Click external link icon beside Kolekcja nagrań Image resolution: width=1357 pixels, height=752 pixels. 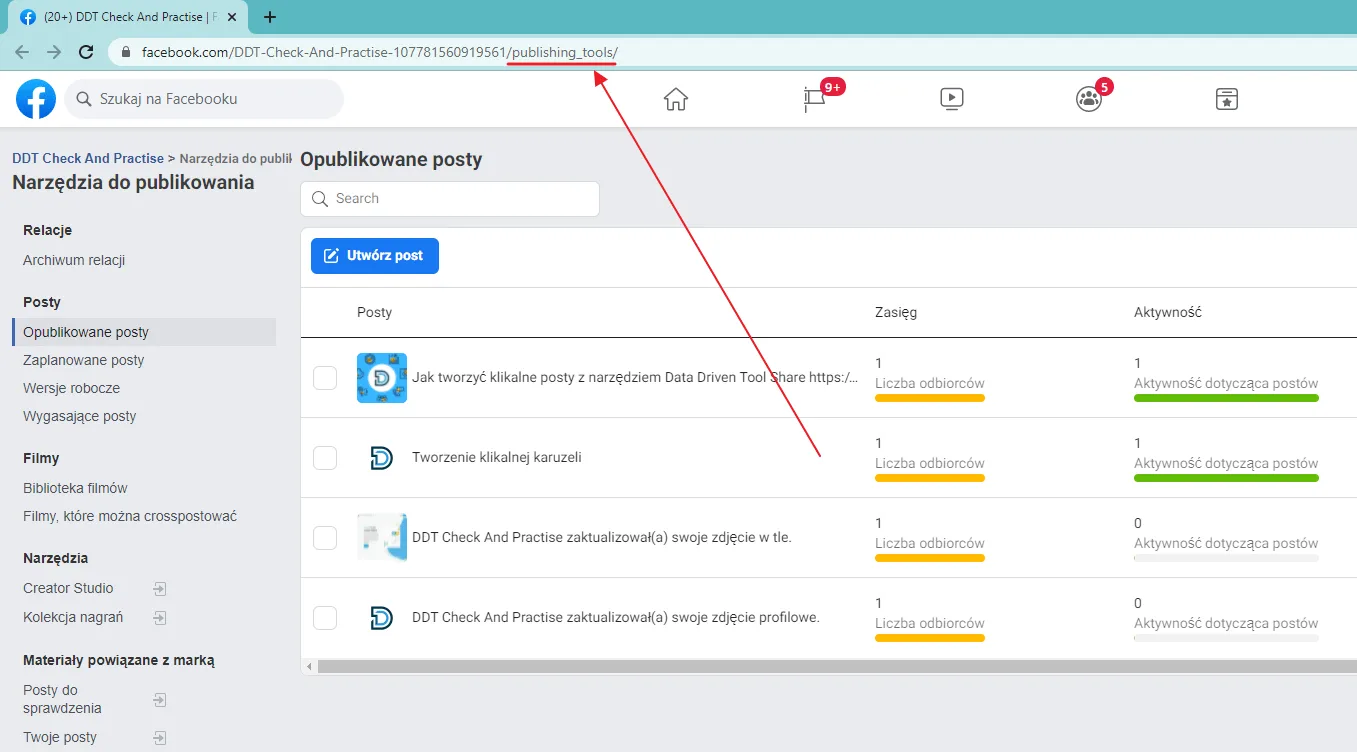point(160,618)
